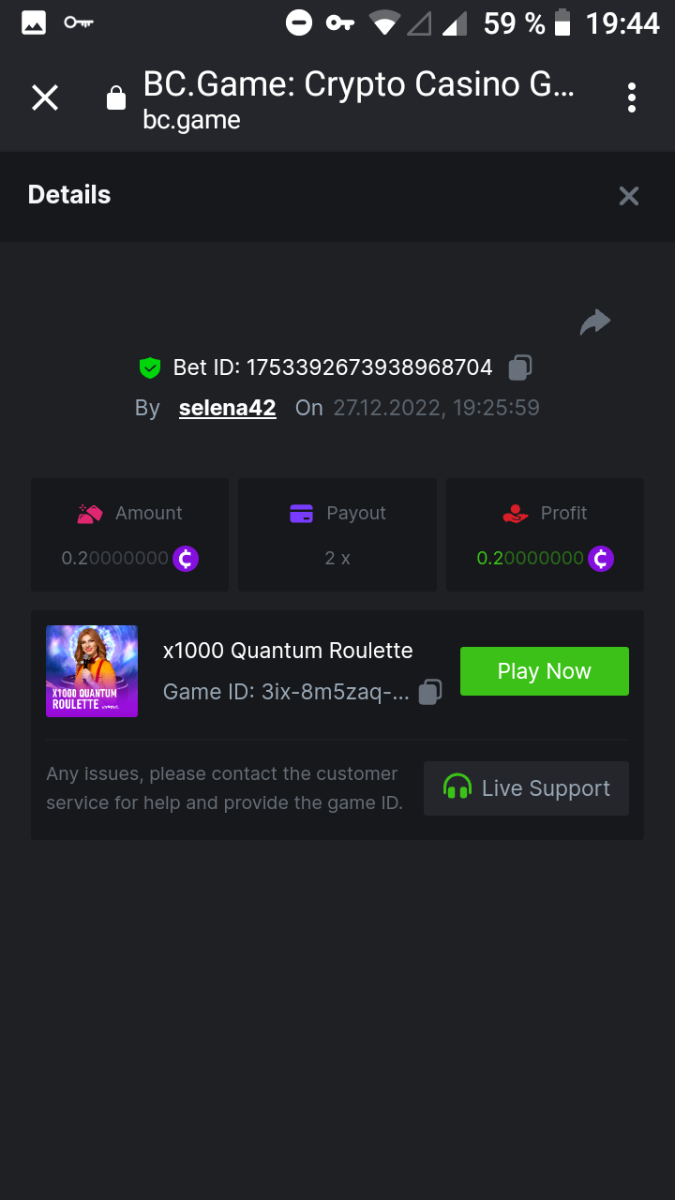The width and height of the screenshot is (675, 1200).
Task: Click the Payout card icon
Action: (x=301, y=513)
